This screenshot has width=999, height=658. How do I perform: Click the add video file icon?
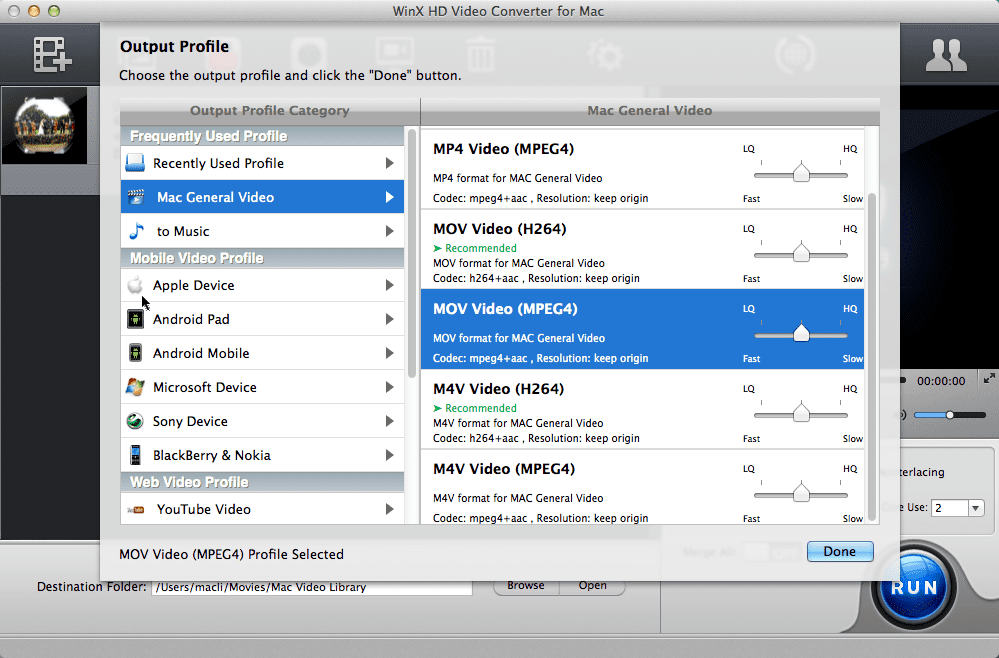coord(52,54)
